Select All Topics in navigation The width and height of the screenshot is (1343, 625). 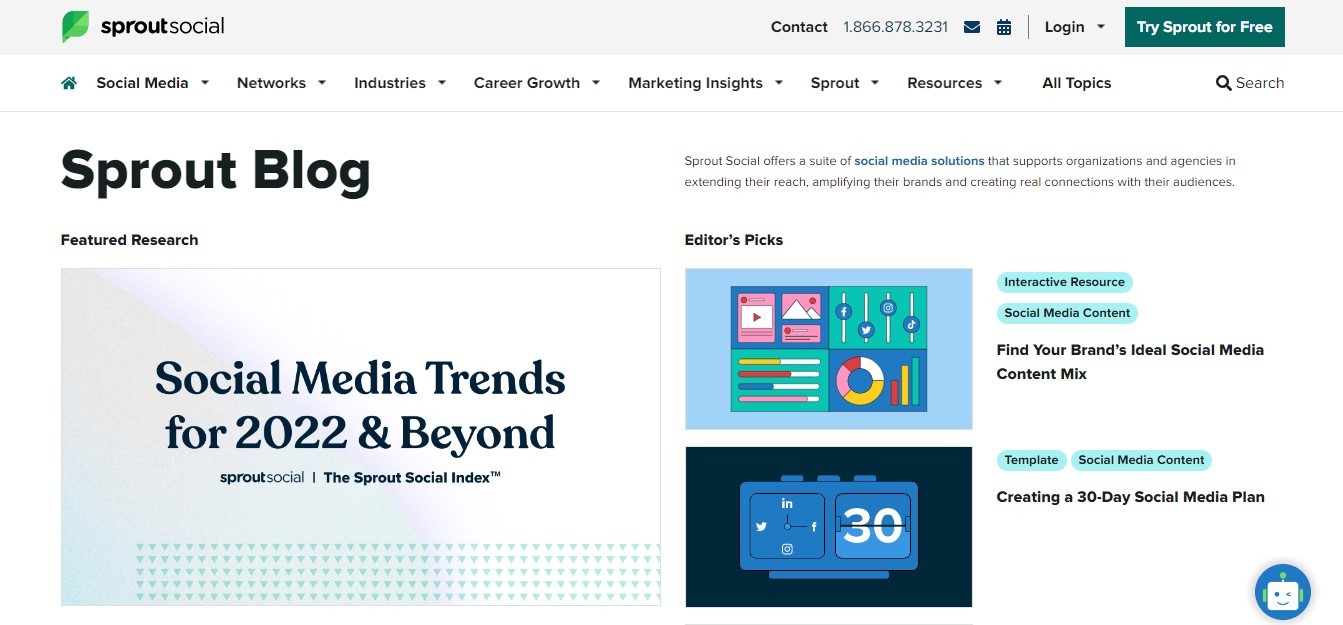point(1076,83)
